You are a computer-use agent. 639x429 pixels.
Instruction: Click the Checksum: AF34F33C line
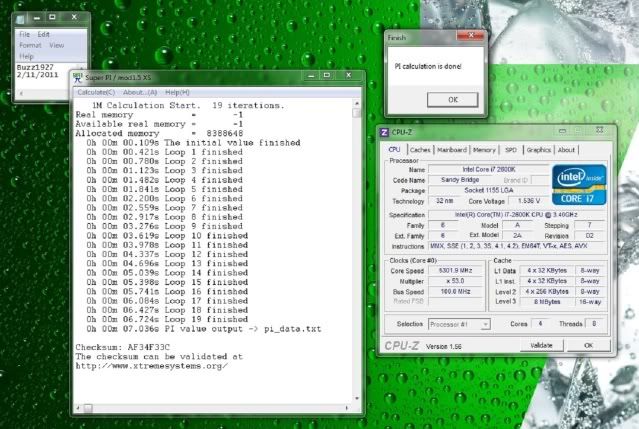[x=123, y=347]
